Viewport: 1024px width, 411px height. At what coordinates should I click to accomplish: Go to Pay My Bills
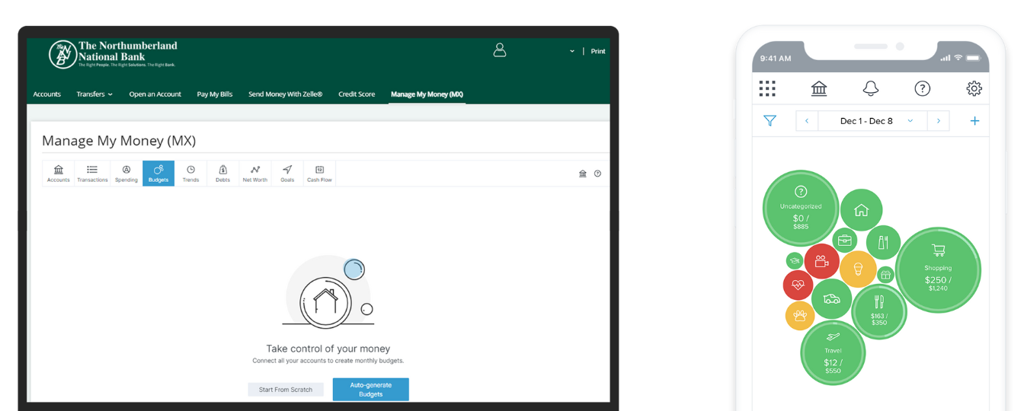tap(215, 94)
